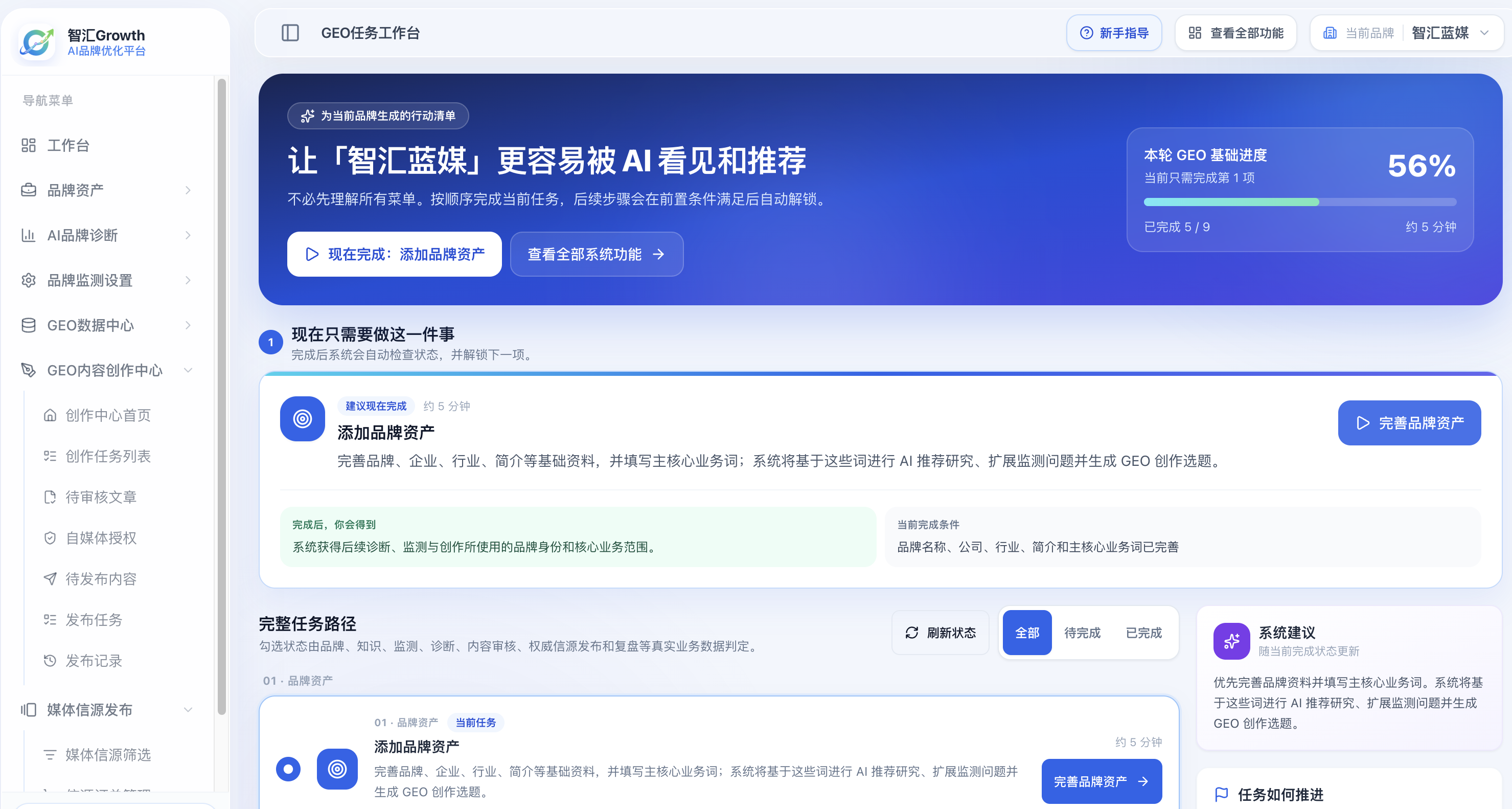Click the large 完善品牌资产 play button
The width and height of the screenshot is (1512, 809).
point(1409,423)
